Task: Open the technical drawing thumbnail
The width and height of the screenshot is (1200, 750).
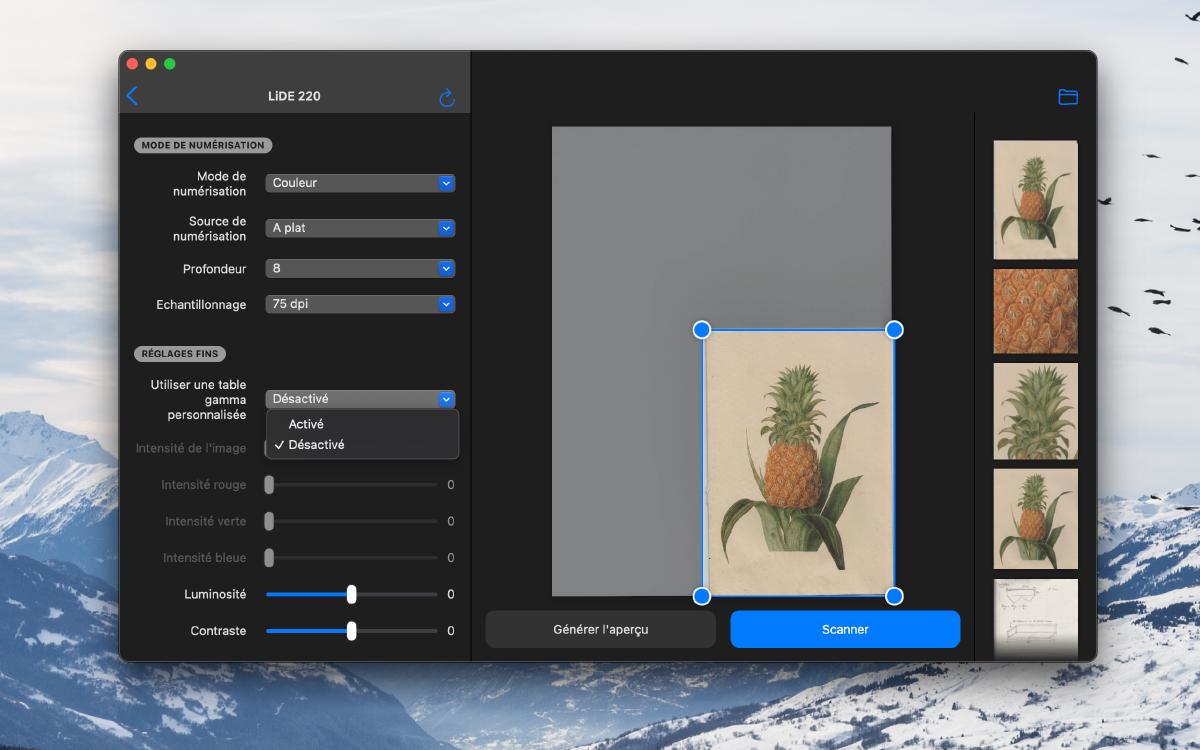Action: 1035,617
